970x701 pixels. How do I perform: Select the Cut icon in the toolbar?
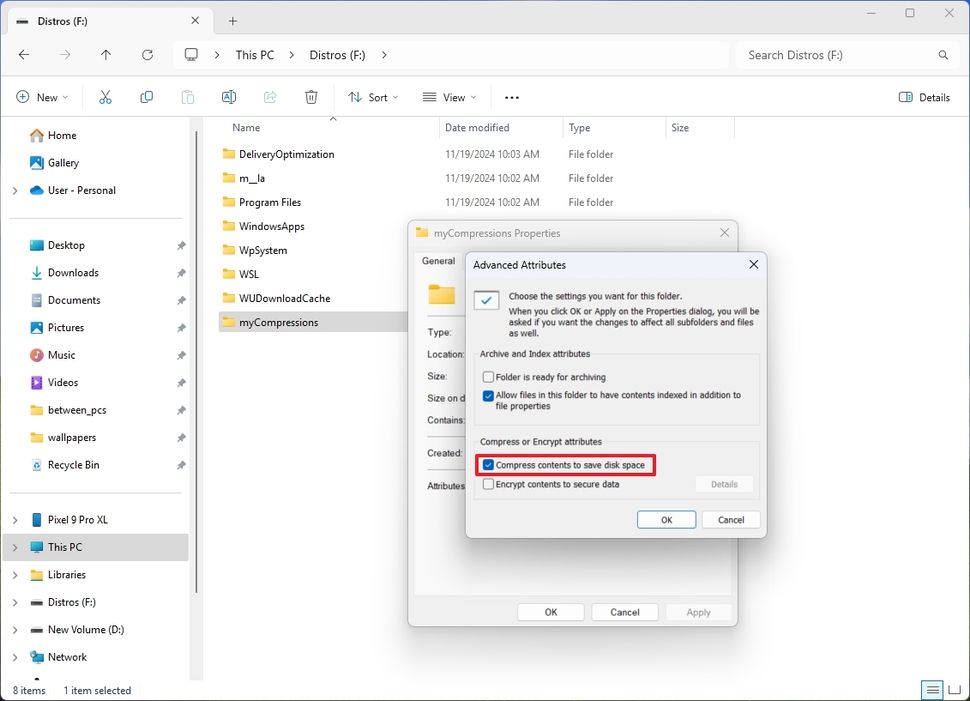pyautogui.click(x=105, y=96)
